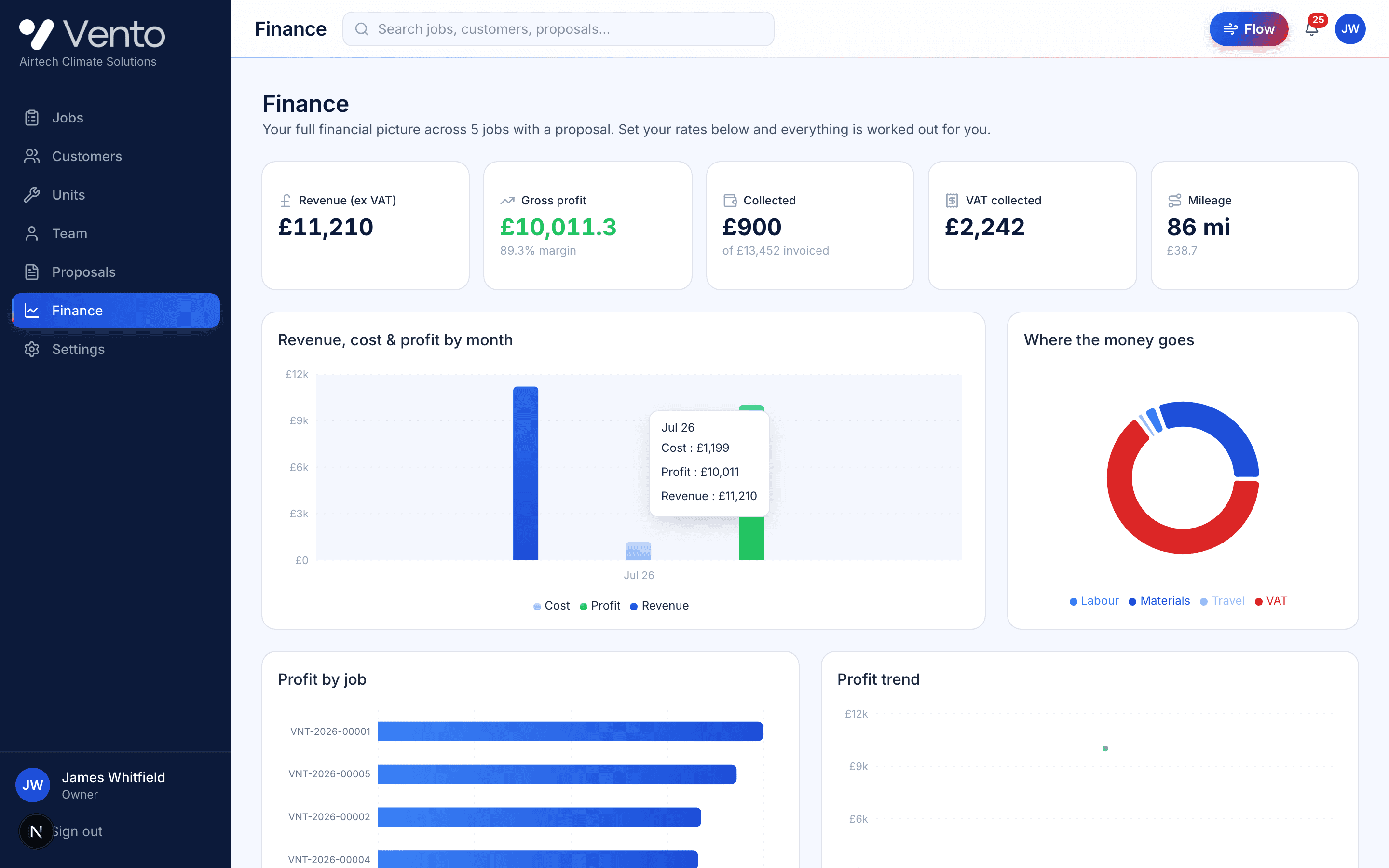Click 'Airtech Climate Solutions' company name
The width and height of the screenshot is (1389, 868).
pos(88,61)
